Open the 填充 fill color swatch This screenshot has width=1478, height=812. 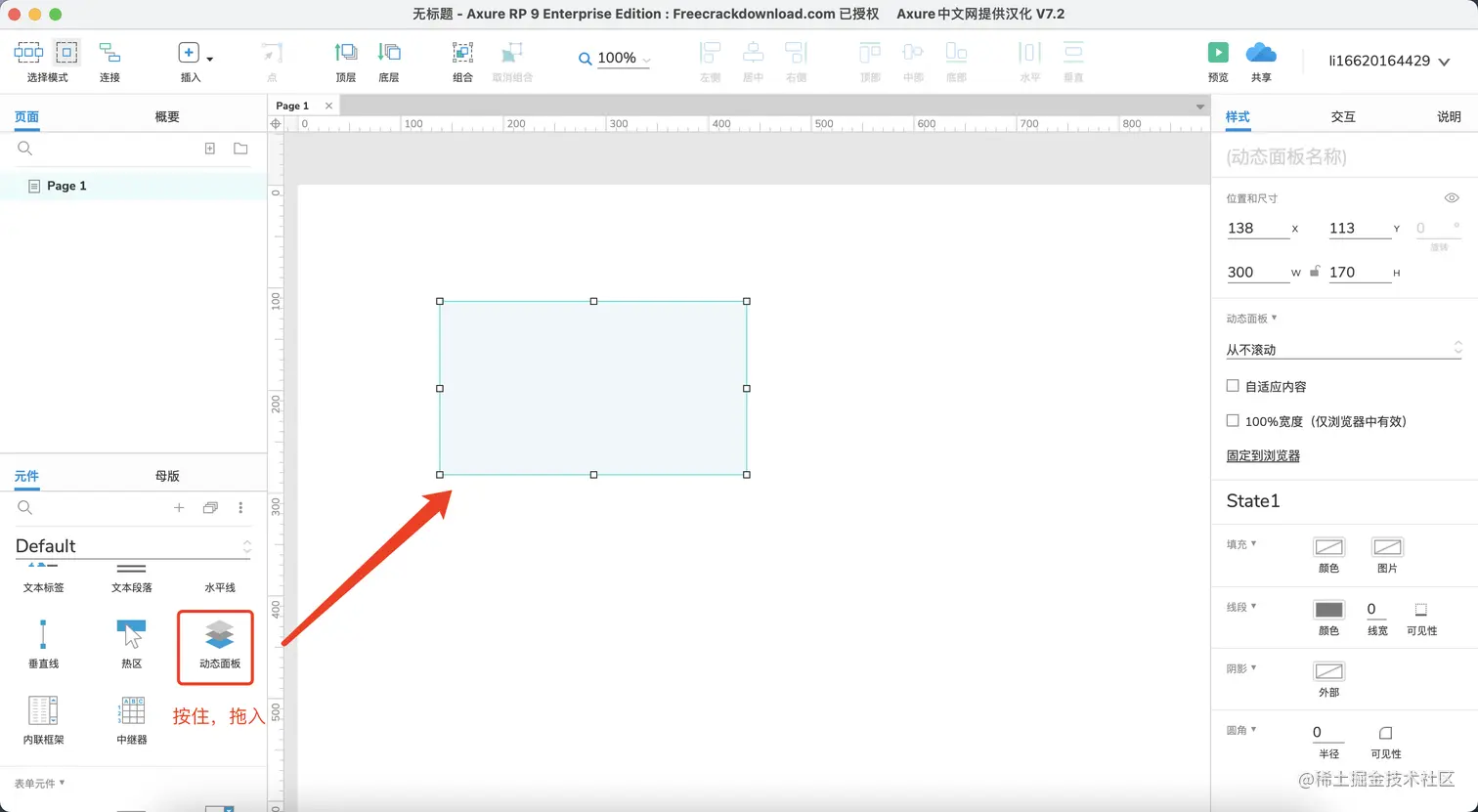[x=1328, y=547]
